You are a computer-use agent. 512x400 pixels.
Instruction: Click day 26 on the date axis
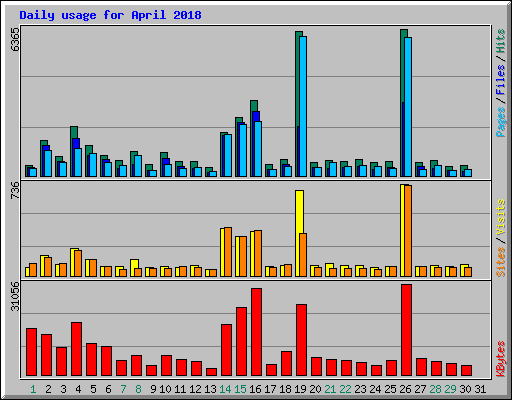405,389
